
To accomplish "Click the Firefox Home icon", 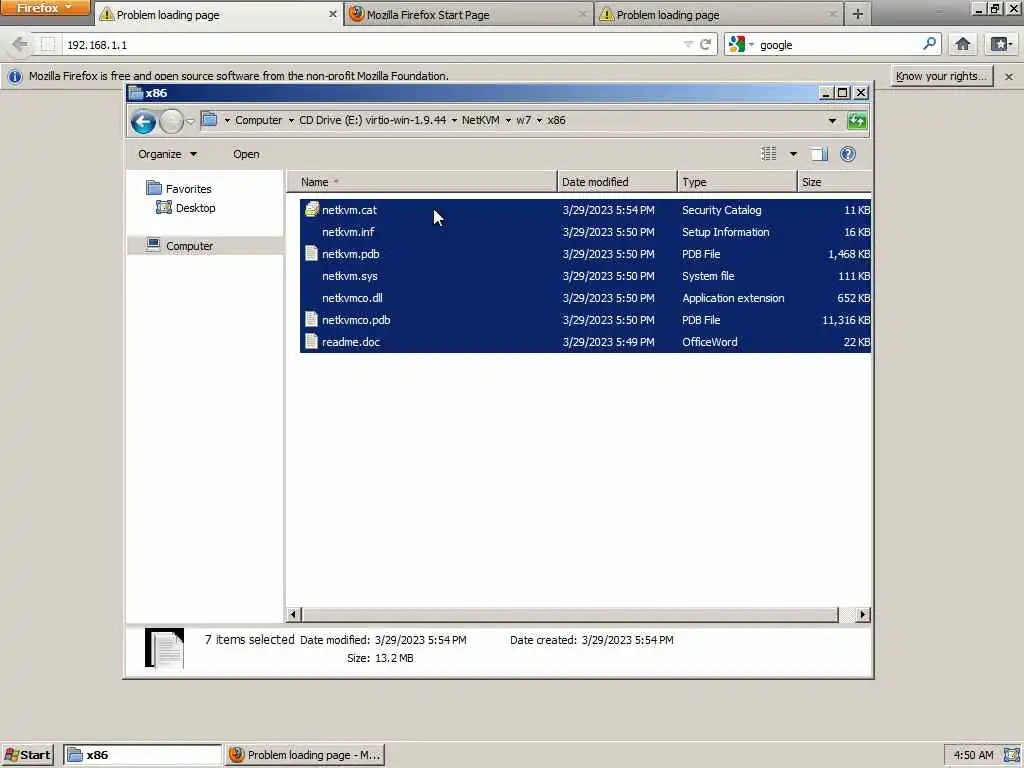I will coord(963,44).
